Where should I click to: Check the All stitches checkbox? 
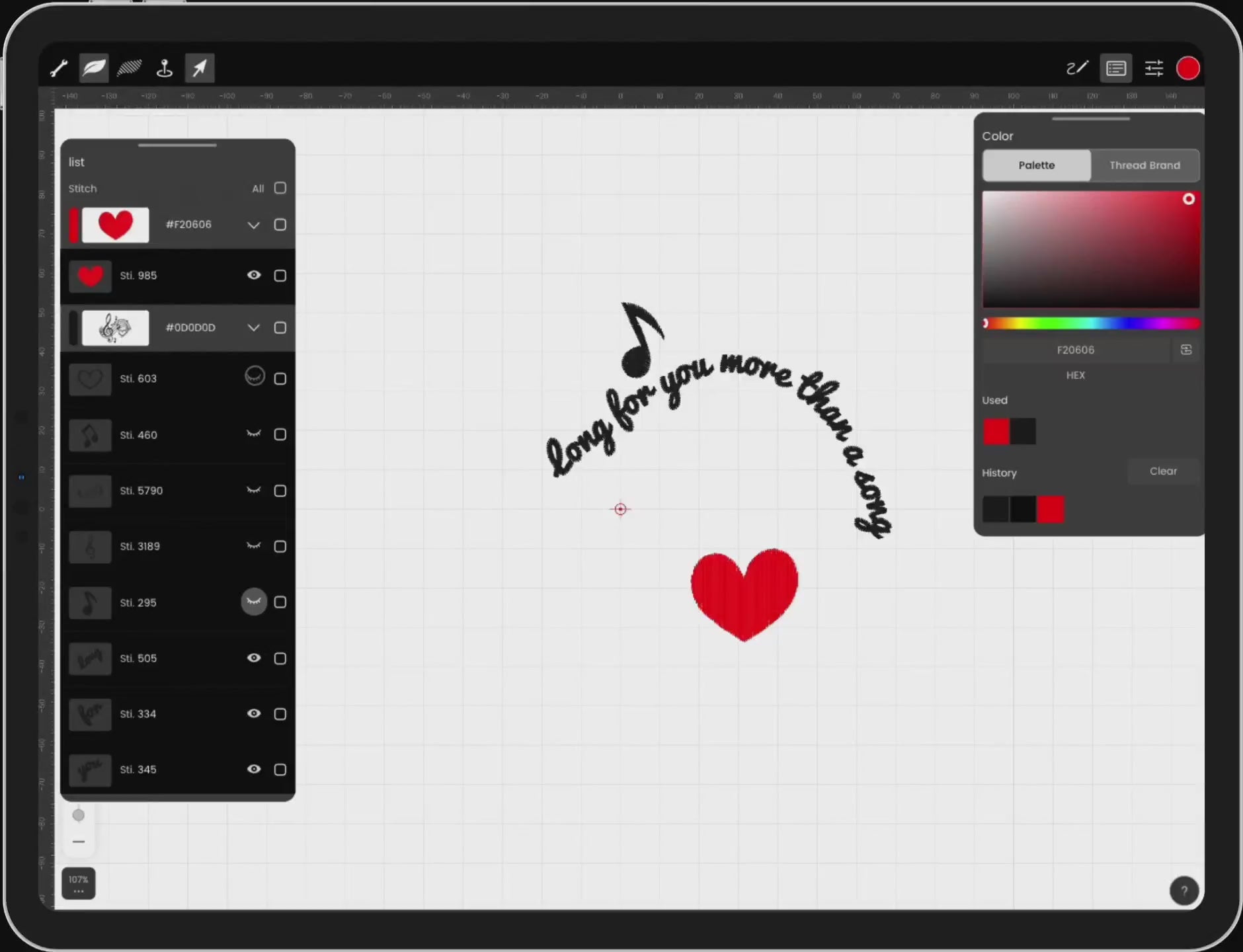click(x=280, y=188)
